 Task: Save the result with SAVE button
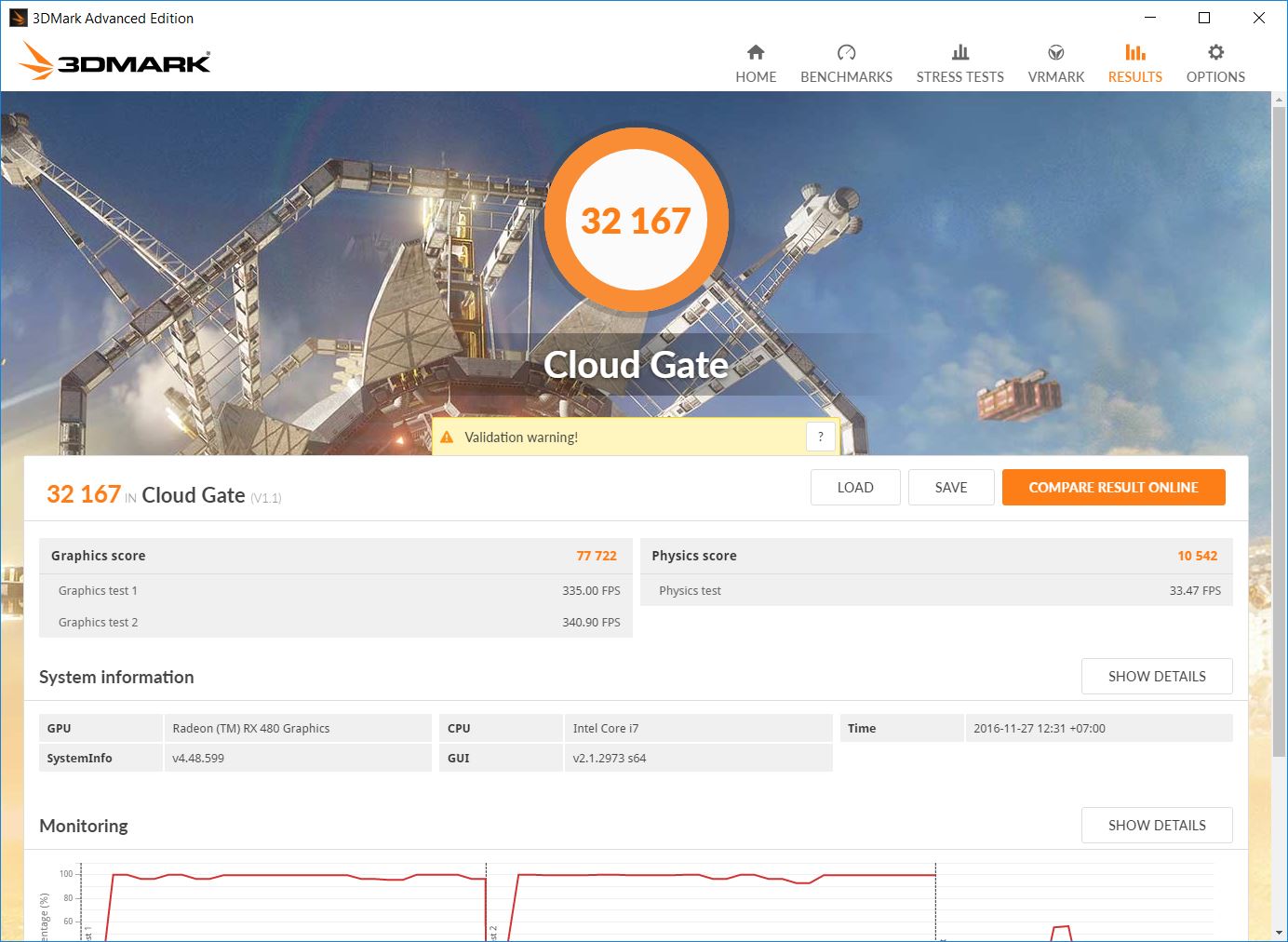tap(950, 488)
